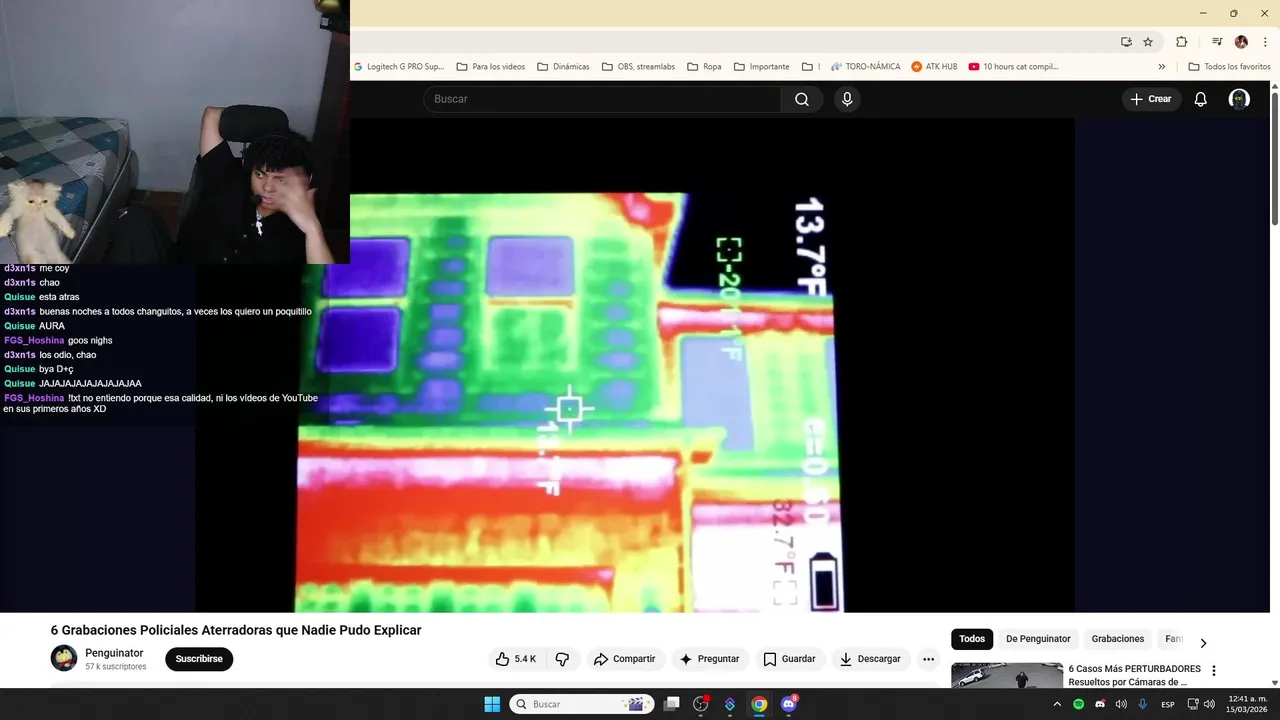
Task: Click the Windows taskbar Buscar search box
Action: [582, 704]
